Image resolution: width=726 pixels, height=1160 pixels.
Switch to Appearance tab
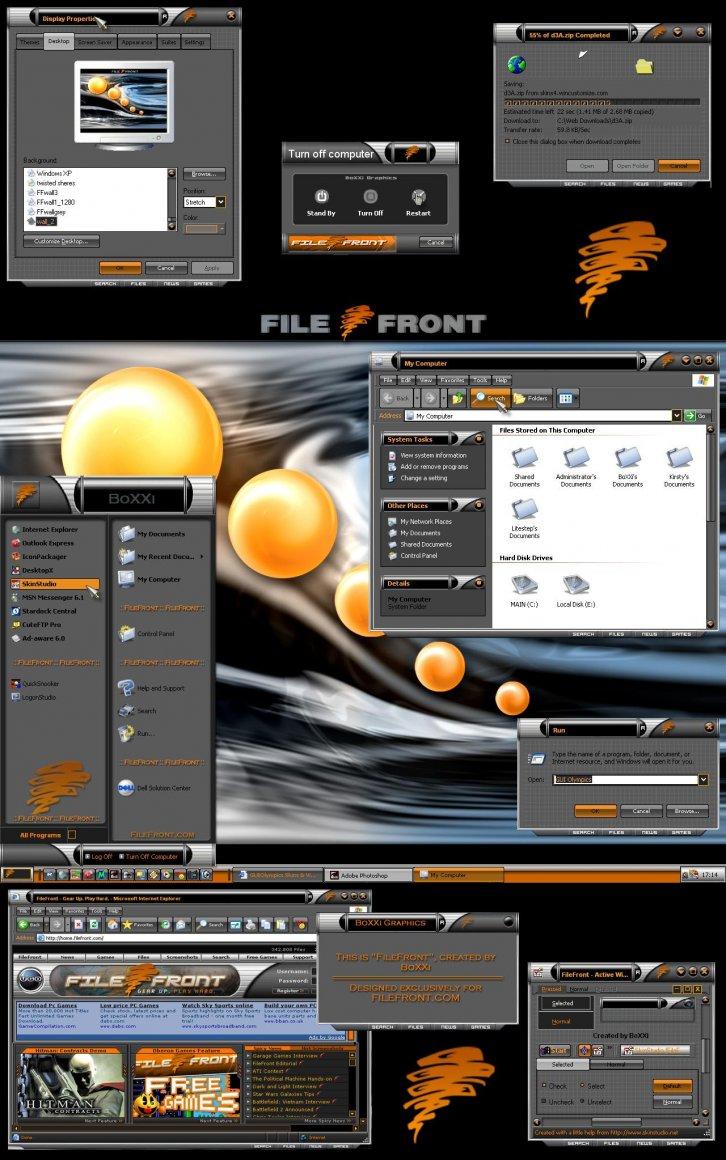(x=136, y=42)
